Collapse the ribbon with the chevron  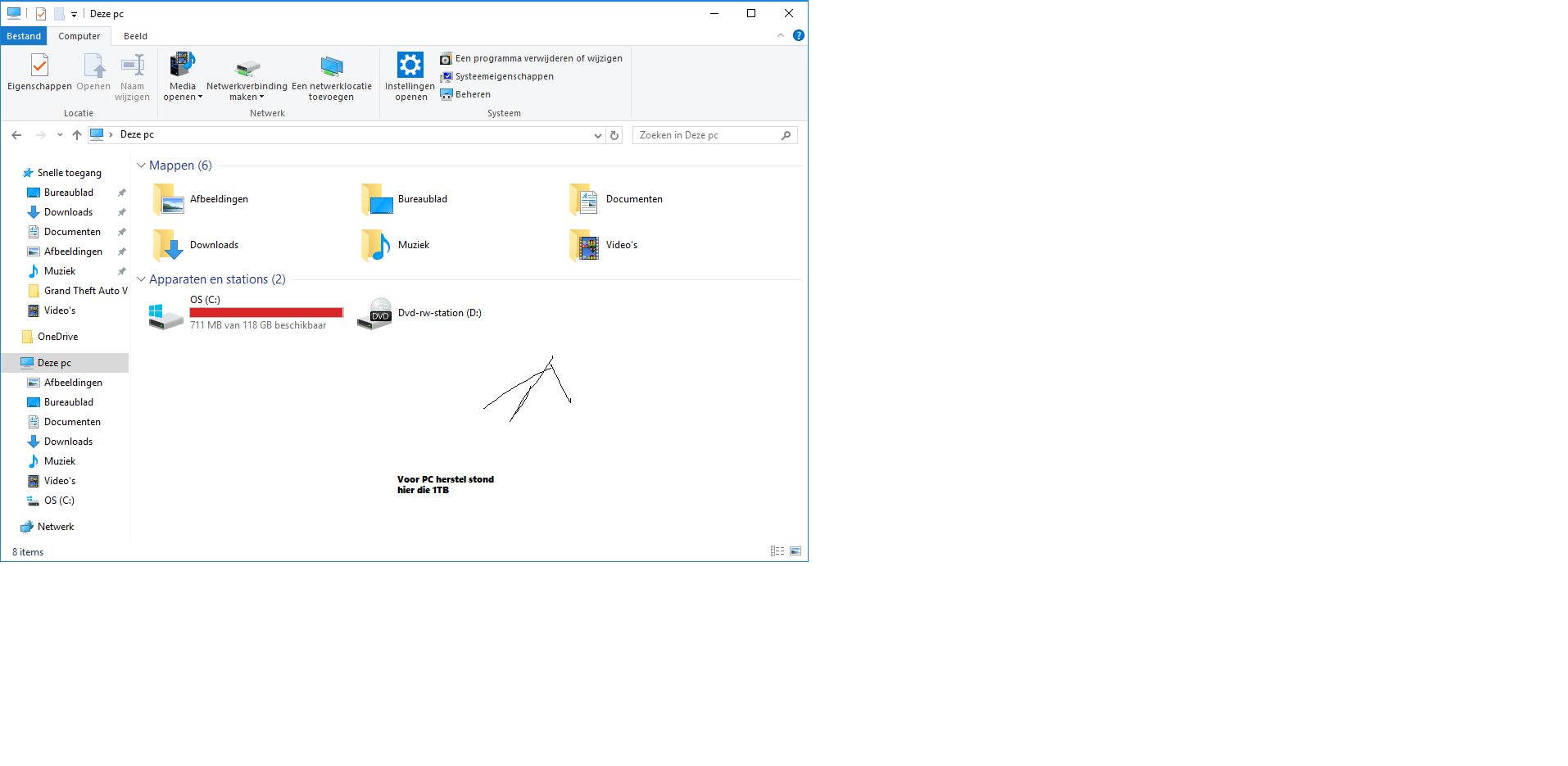(x=781, y=35)
